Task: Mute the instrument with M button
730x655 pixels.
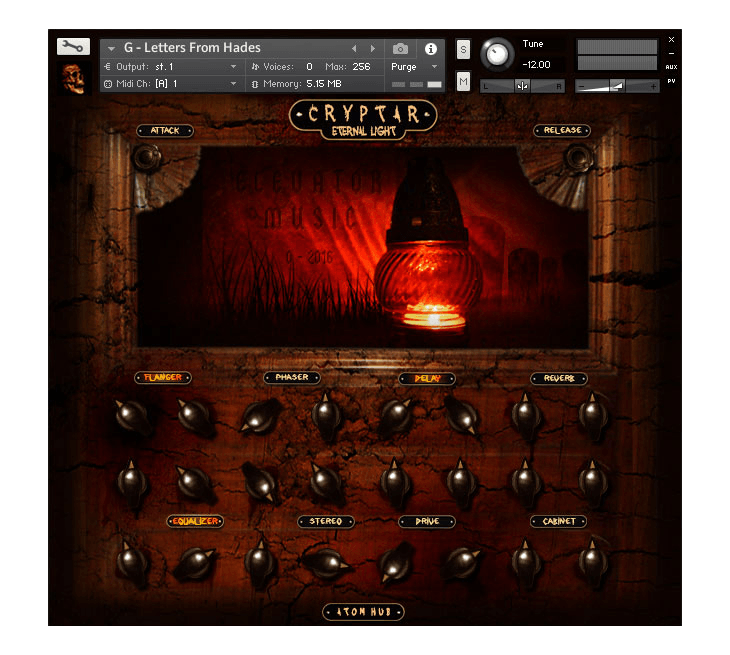Action: [x=463, y=82]
